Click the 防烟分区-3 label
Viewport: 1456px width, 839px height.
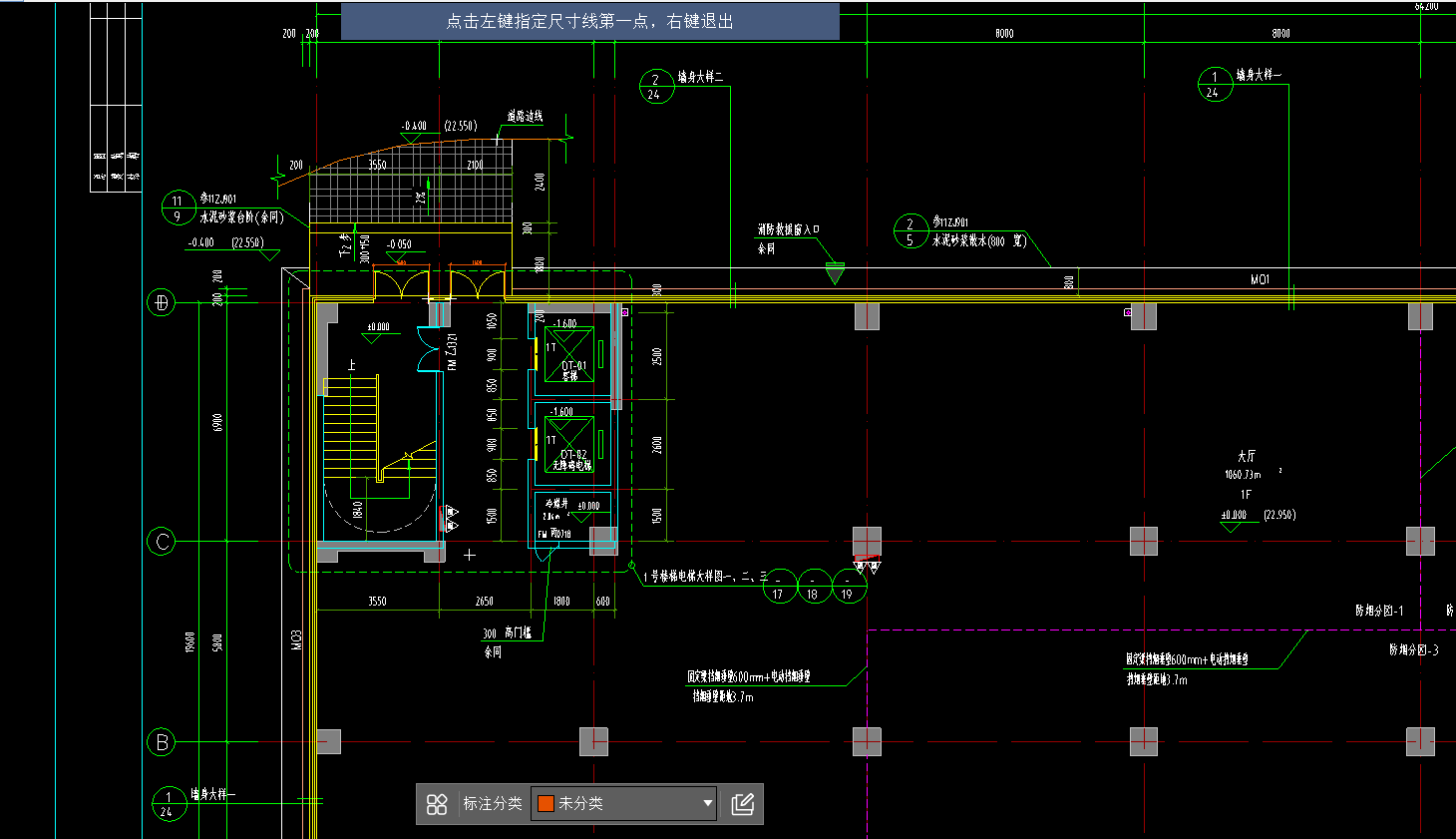[x=1414, y=650]
